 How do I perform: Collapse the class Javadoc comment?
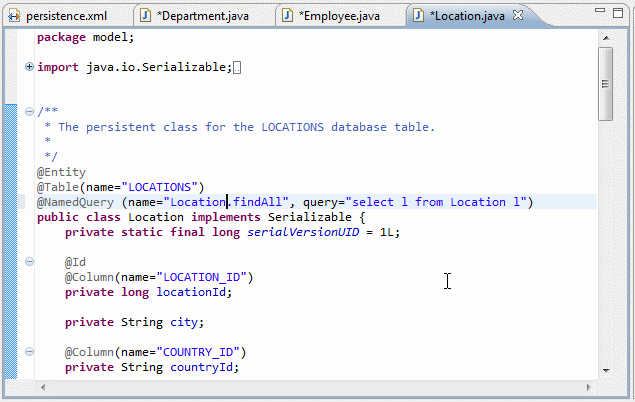pyautogui.click(x=29, y=111)
